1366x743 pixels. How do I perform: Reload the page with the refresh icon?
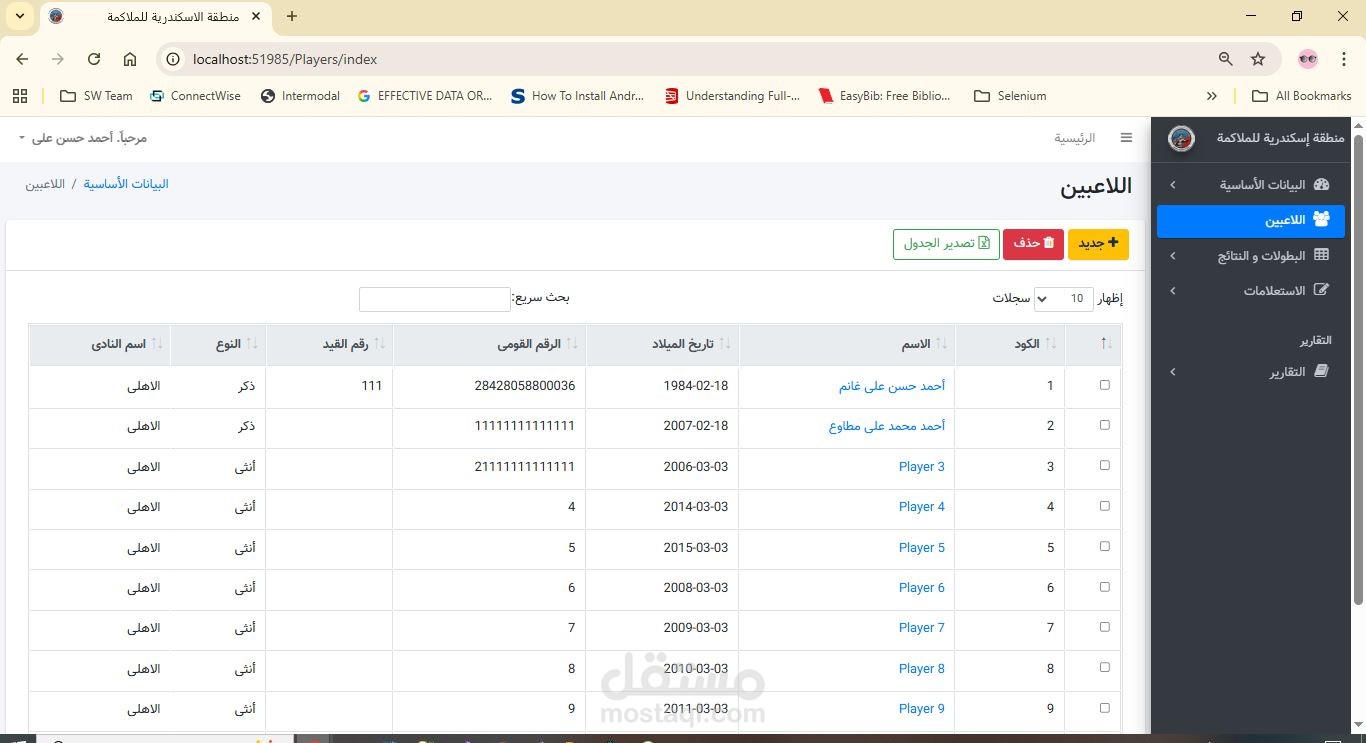pos(94,59)
